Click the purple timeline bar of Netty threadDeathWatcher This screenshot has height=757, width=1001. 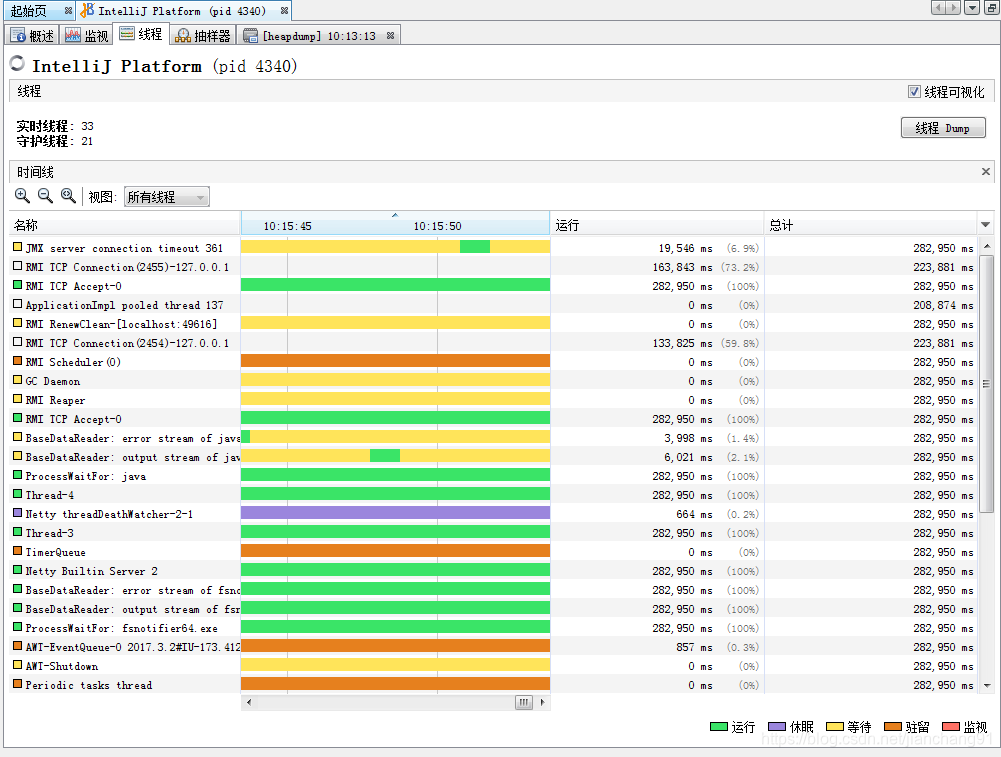(x=395, y=513)
